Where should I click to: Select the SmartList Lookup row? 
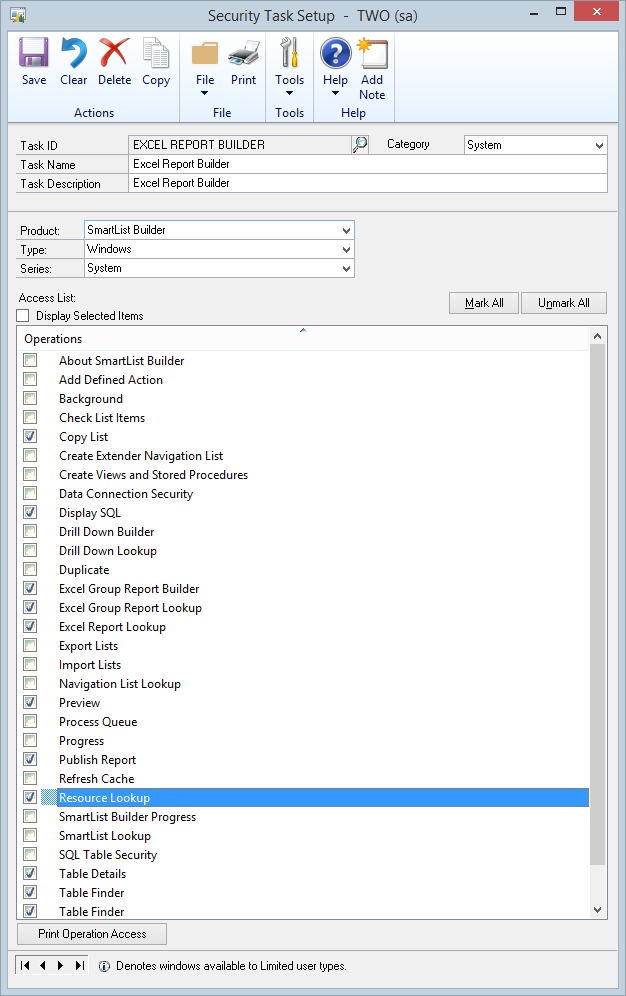click(303, 835)
